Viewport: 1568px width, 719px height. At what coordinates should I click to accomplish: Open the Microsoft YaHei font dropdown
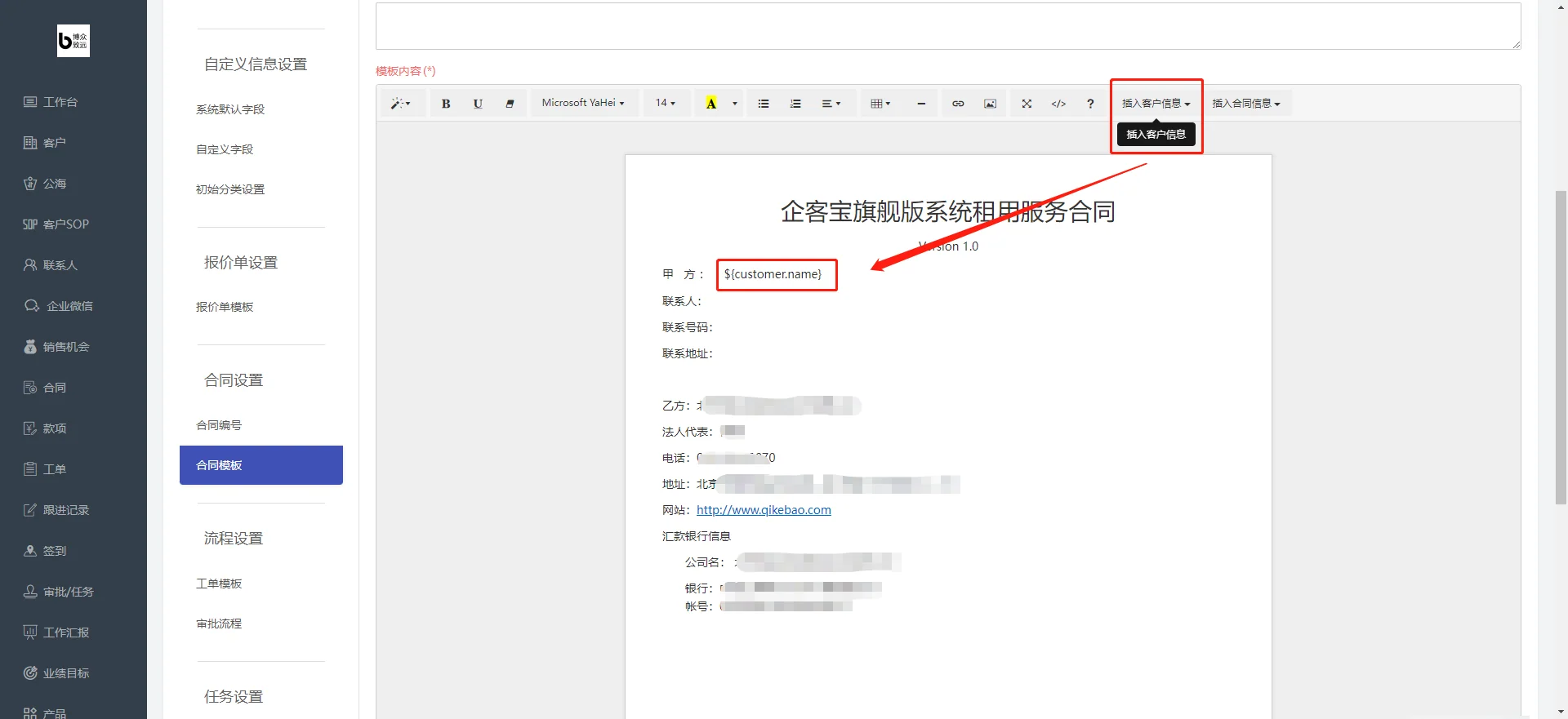pos(583,104)
